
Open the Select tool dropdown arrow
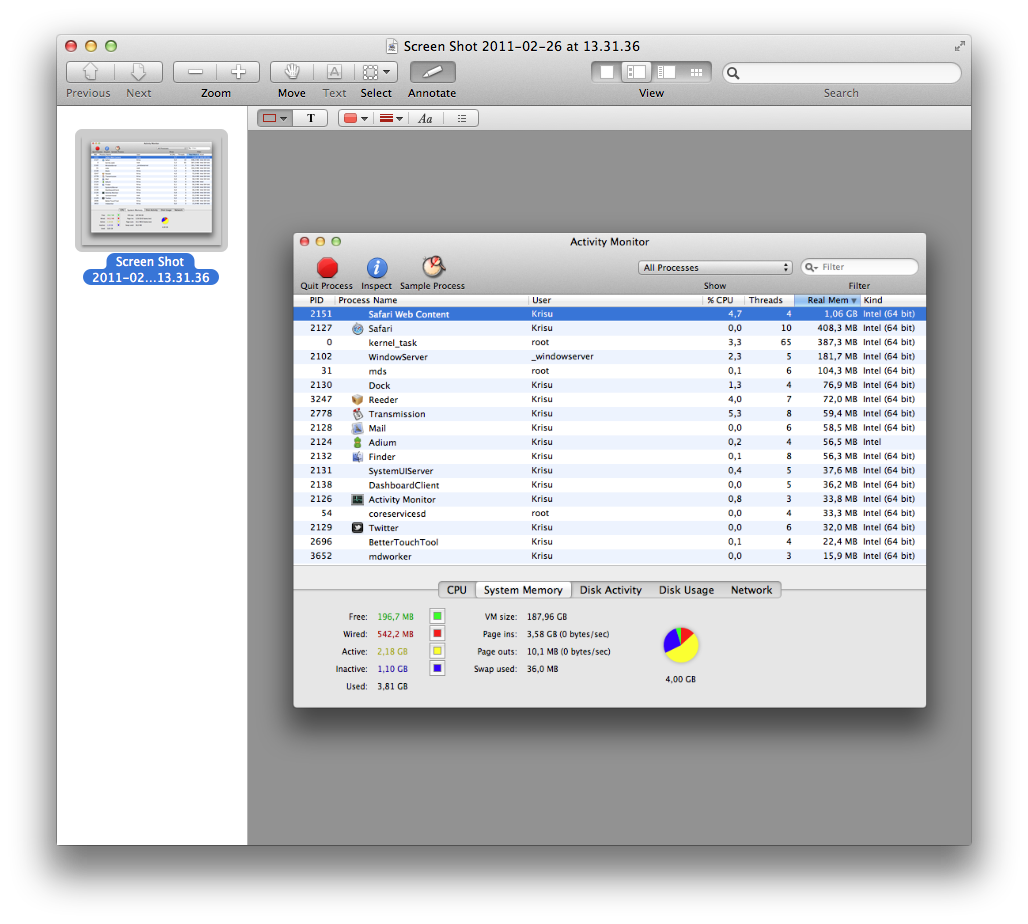coord(387,71)
